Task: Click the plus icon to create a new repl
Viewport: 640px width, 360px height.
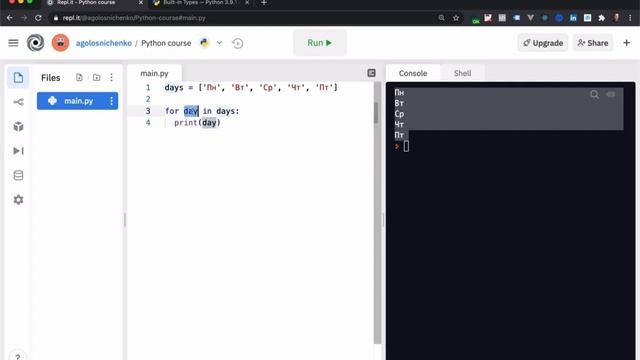Action: tap(627, 43)
